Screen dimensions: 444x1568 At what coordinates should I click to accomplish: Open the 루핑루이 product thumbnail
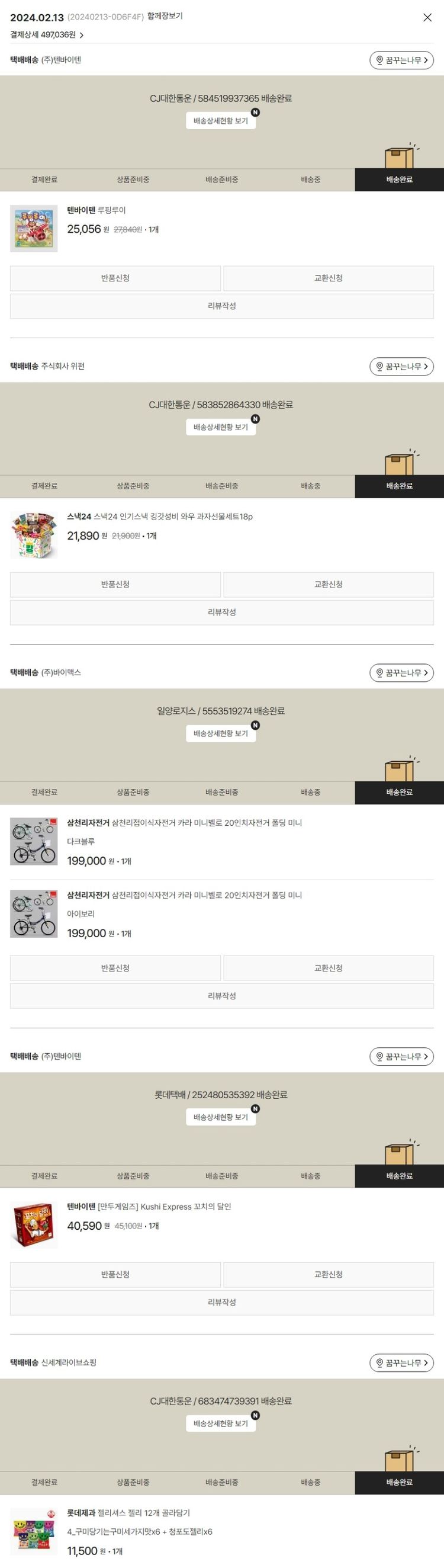34,228
